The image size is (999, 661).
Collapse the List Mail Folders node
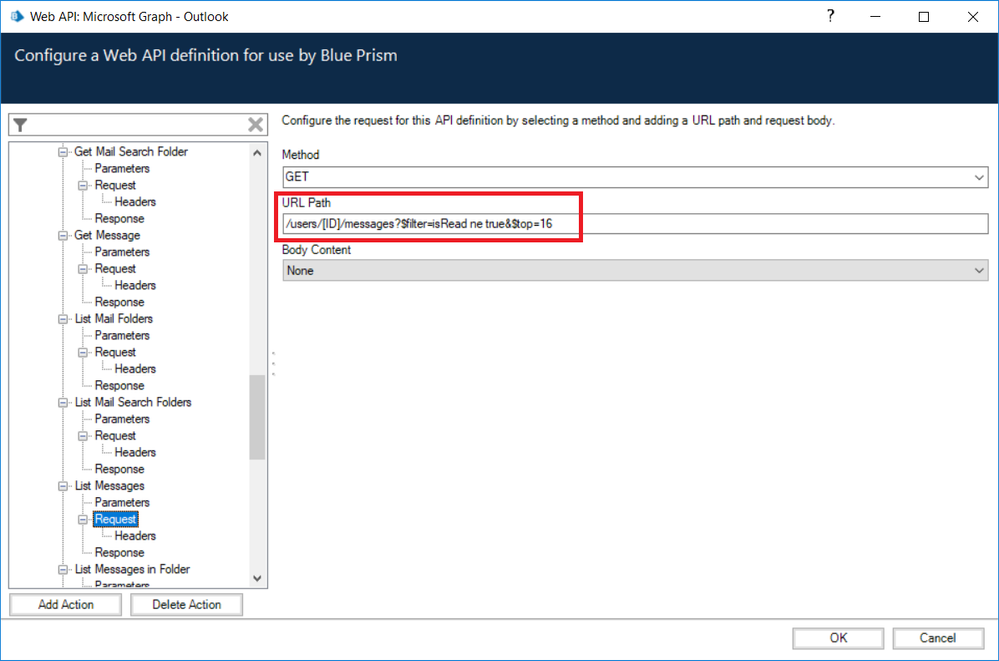click(x=63, y=319)
